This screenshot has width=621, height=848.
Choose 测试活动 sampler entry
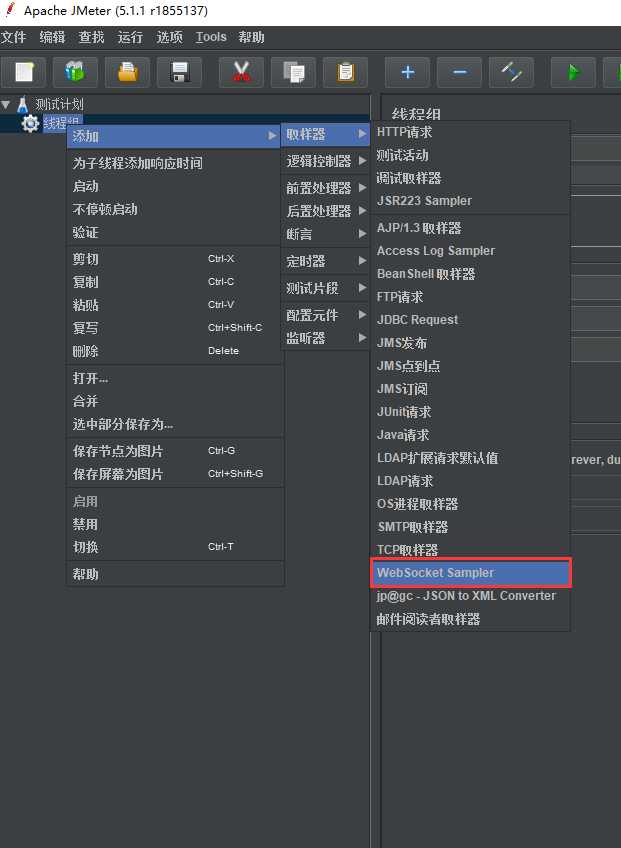coord(471,155)
